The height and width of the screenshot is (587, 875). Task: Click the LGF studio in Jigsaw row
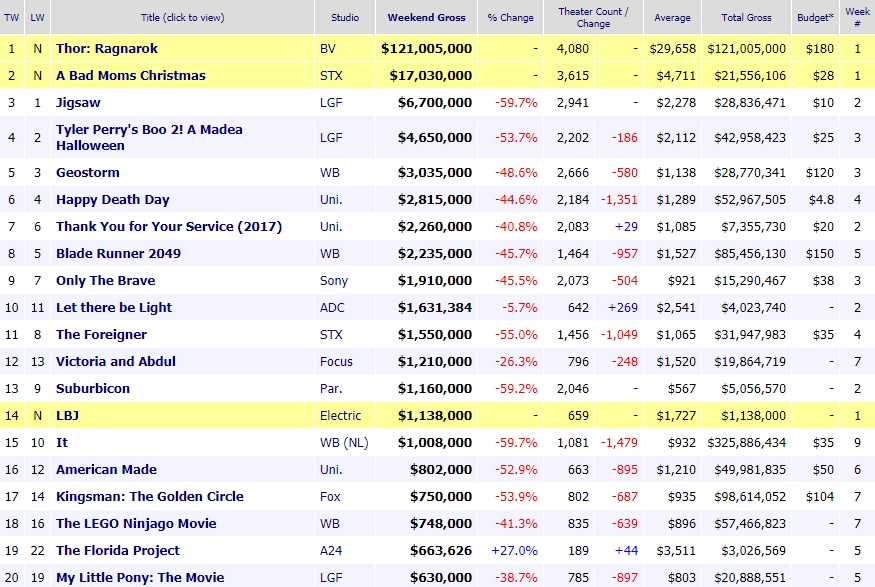(x=330, y=103)
